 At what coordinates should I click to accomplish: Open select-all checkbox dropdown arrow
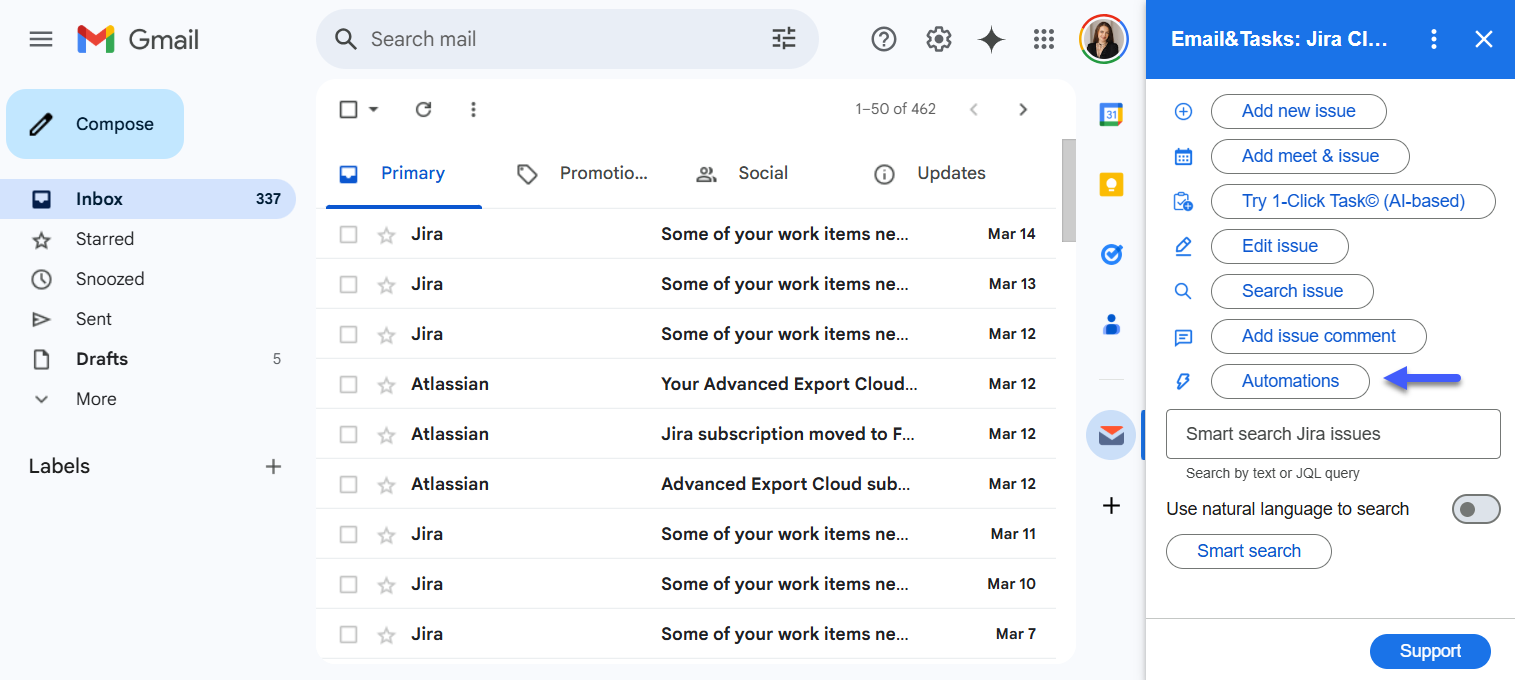coord(374,110)
